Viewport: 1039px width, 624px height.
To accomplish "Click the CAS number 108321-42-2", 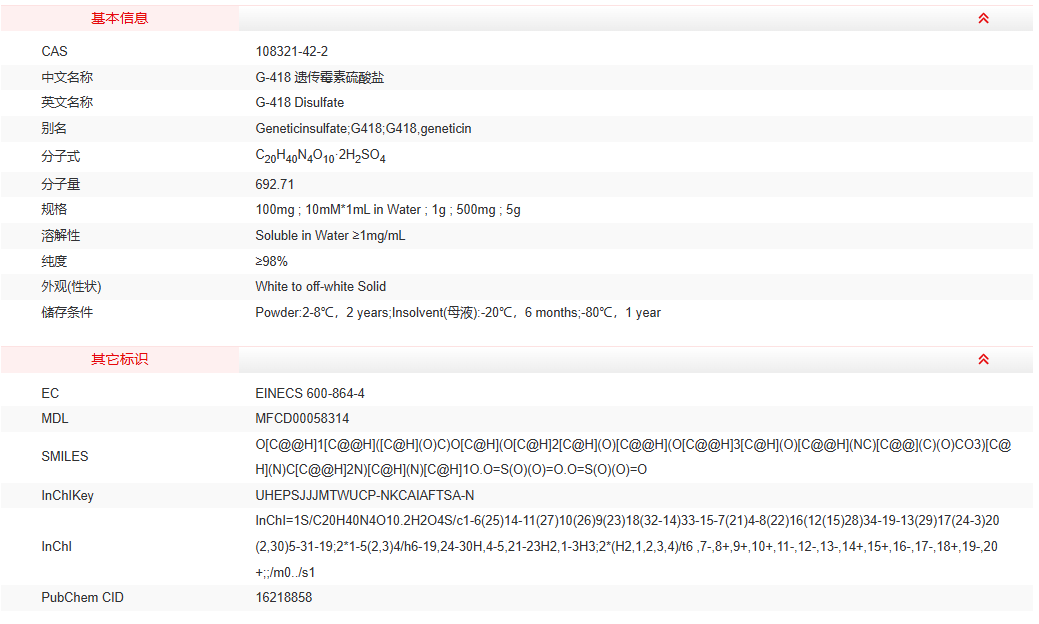I will click(x=292, y=51).
